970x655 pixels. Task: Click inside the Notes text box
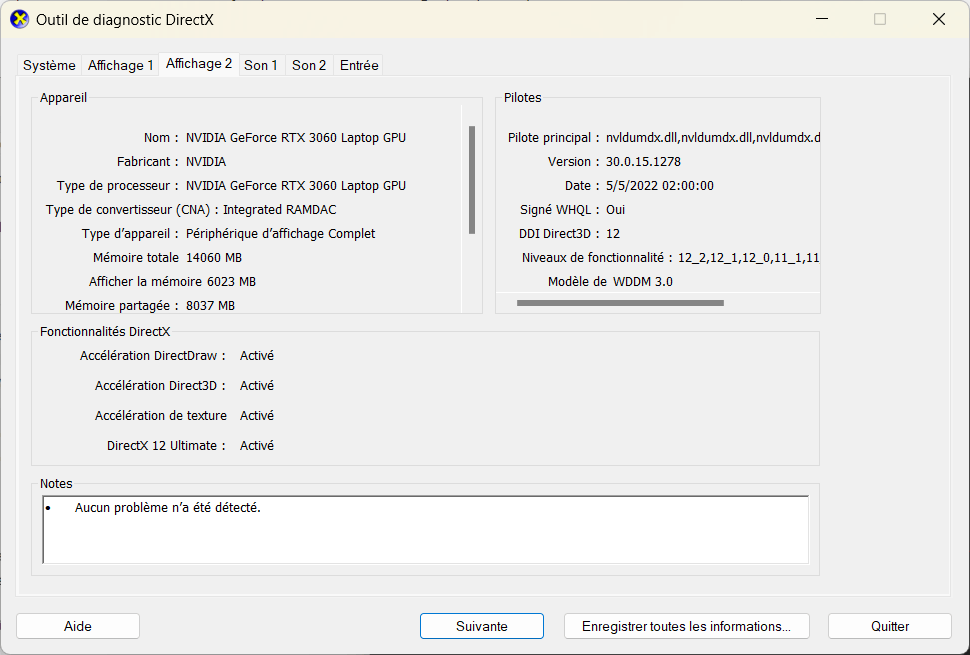(x=426, y=529)
